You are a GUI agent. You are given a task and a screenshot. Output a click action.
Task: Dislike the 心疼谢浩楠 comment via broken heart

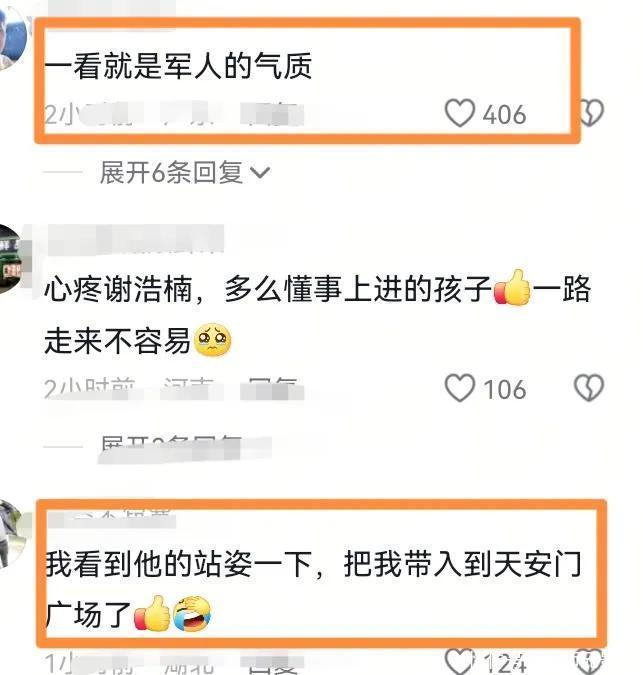(589, 388)
